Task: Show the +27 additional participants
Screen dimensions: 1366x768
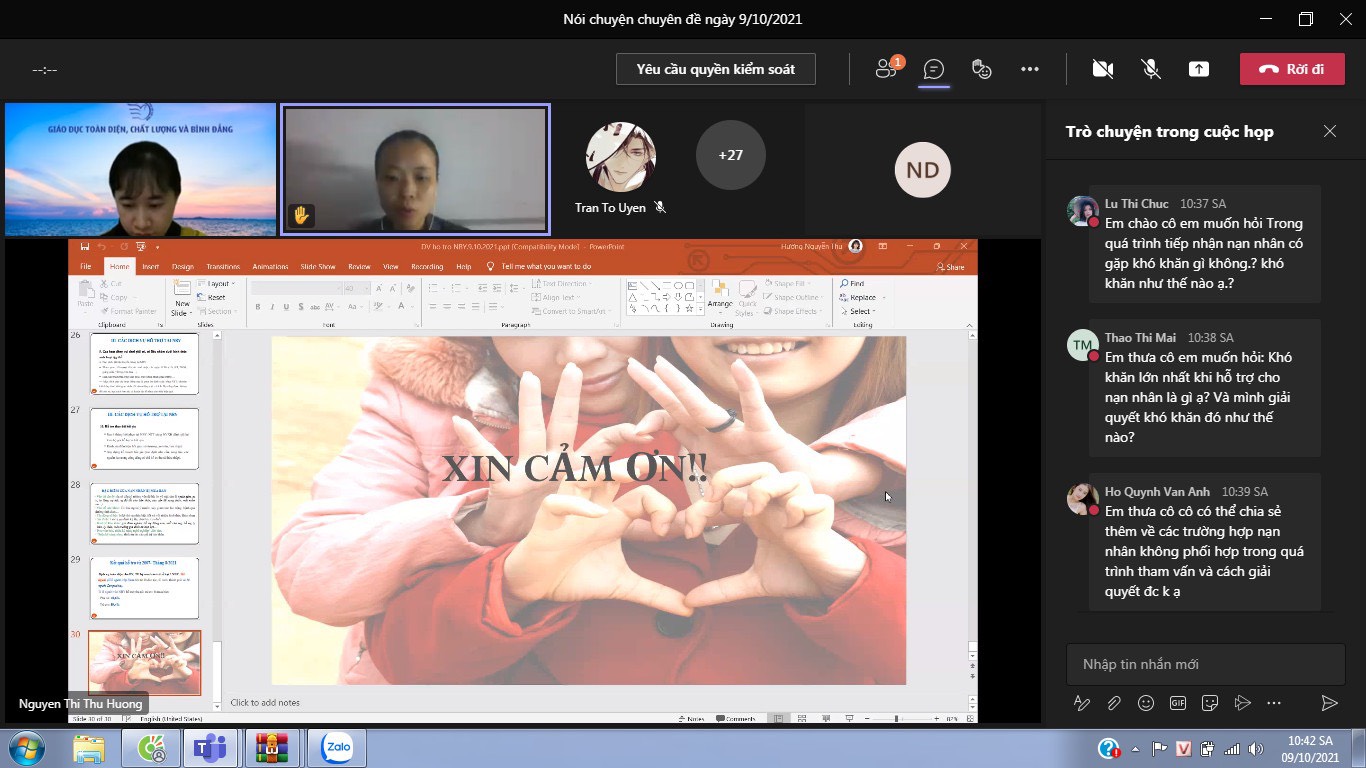Action: click(730, 155)
